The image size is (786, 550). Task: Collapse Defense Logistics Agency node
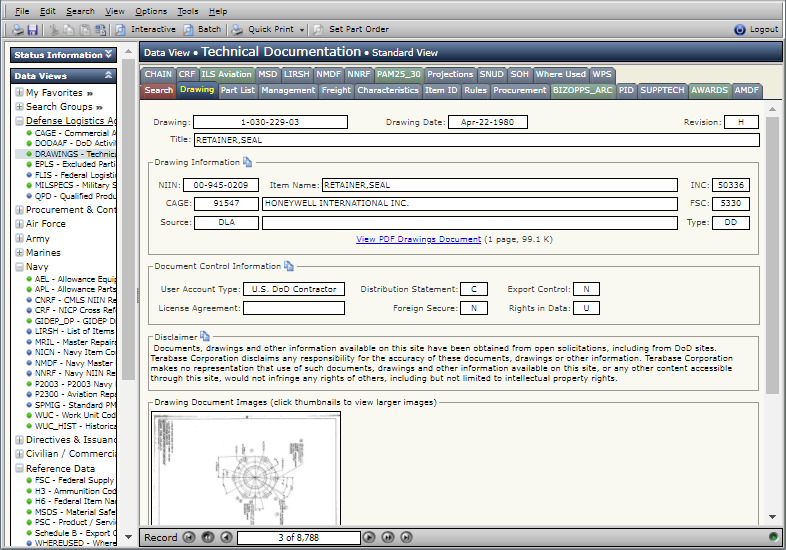[20, 121]
